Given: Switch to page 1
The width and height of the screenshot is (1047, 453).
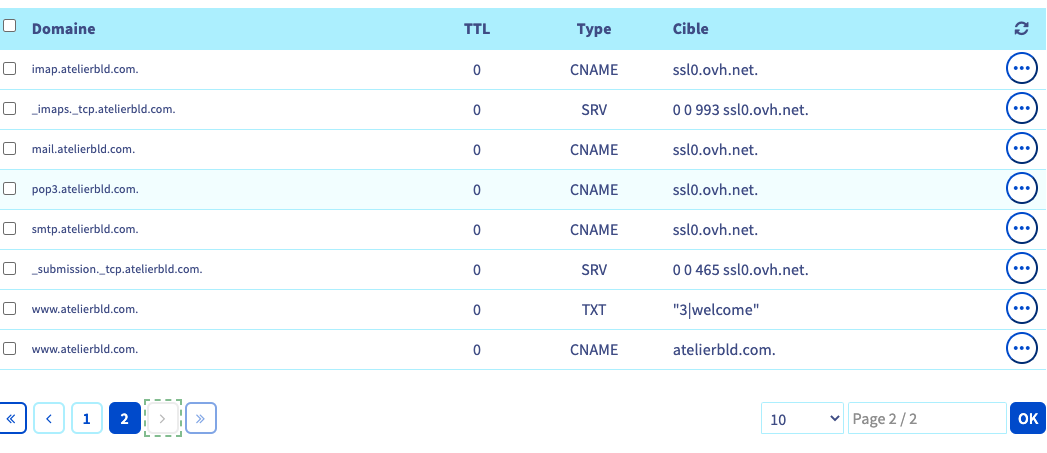Looking at the screenshot, I should (x=86, y=419).
